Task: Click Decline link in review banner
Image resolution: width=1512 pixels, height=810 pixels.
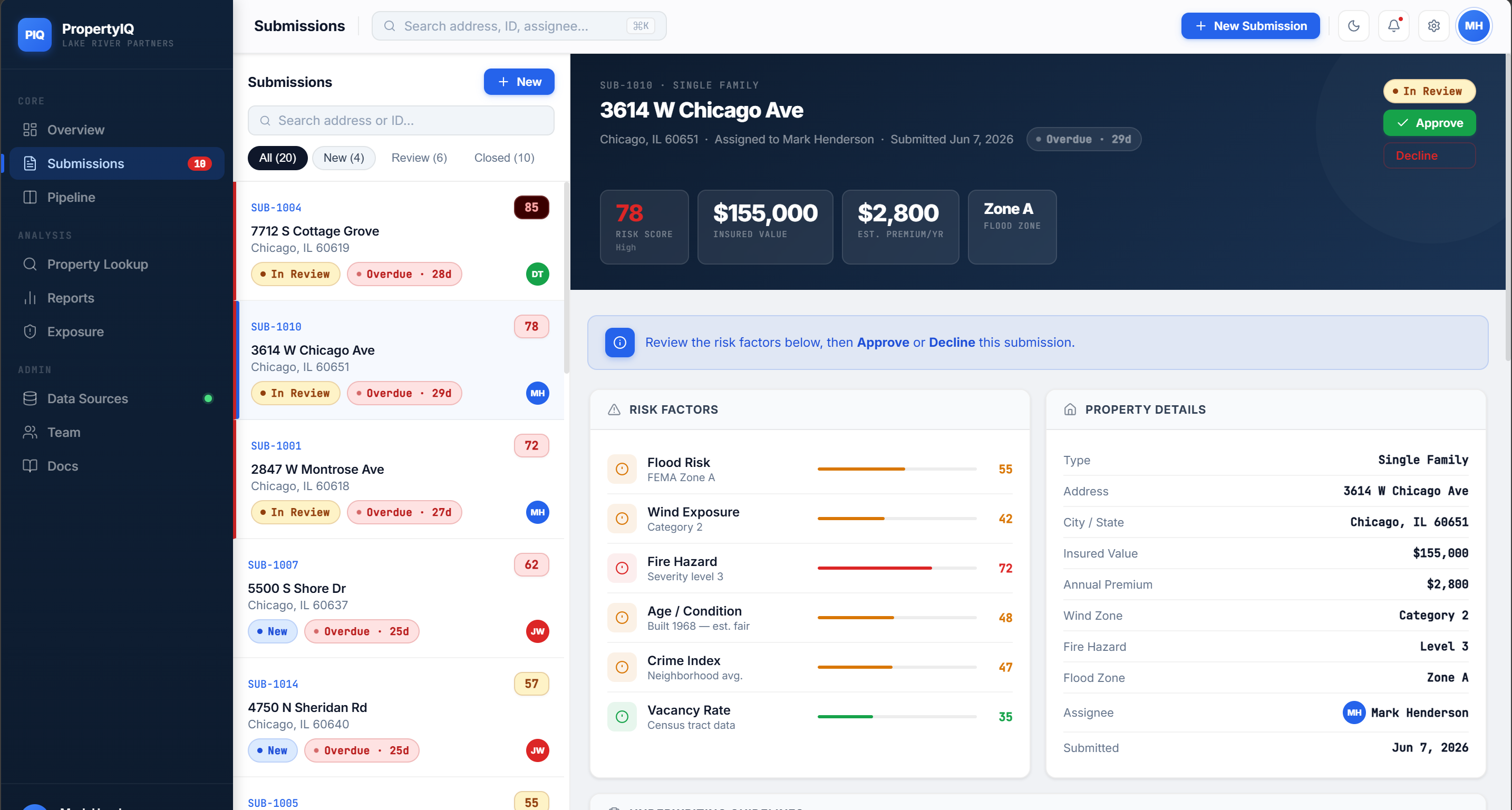Action: pyautogui.click(x=952, y=343)
